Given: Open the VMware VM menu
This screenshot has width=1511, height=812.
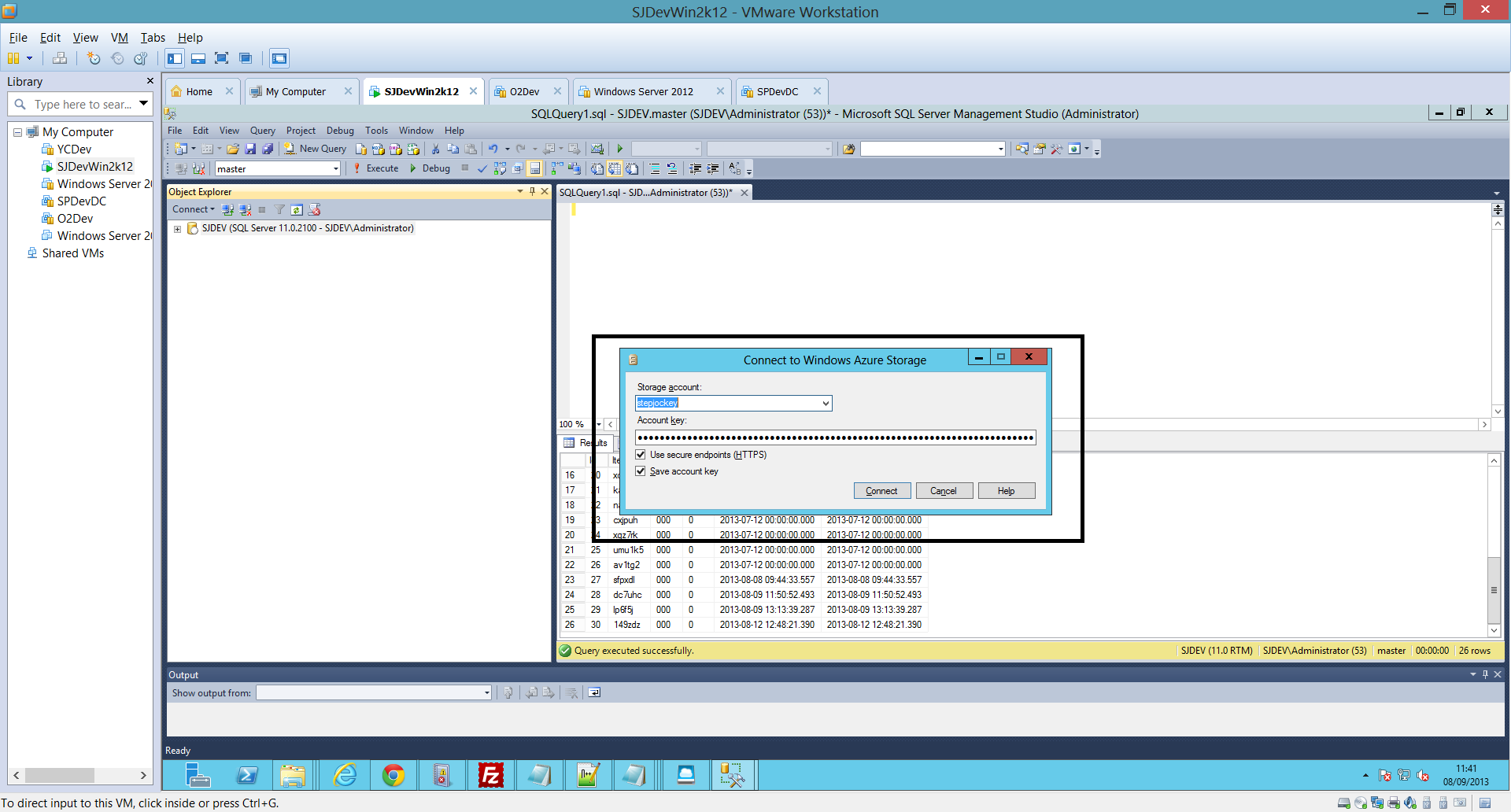Looking at the screenshot, I should coord(120,38).
